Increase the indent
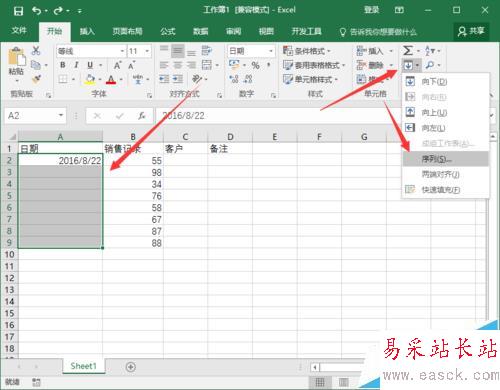This screenshot has height=390, width=500. [178, 79]
